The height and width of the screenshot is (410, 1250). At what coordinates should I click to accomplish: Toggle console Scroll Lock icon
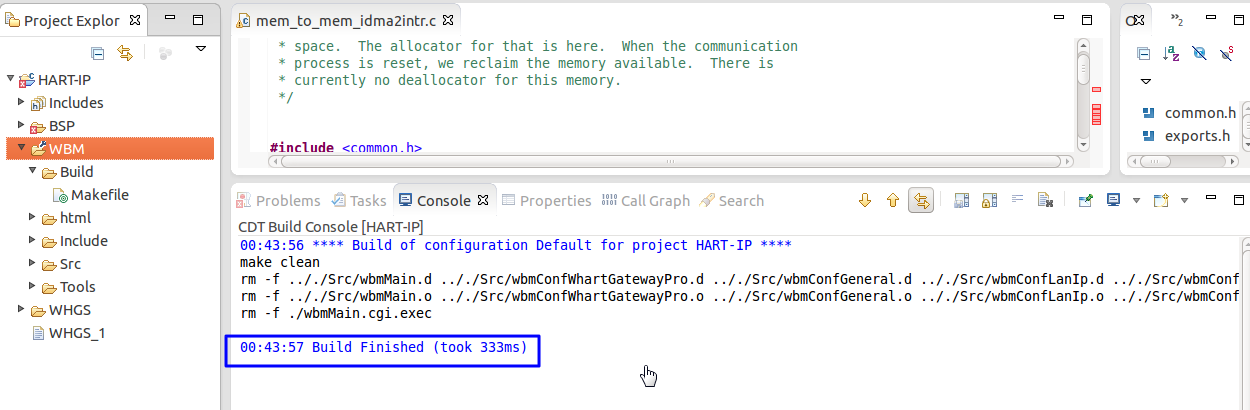tap(989, 201)
